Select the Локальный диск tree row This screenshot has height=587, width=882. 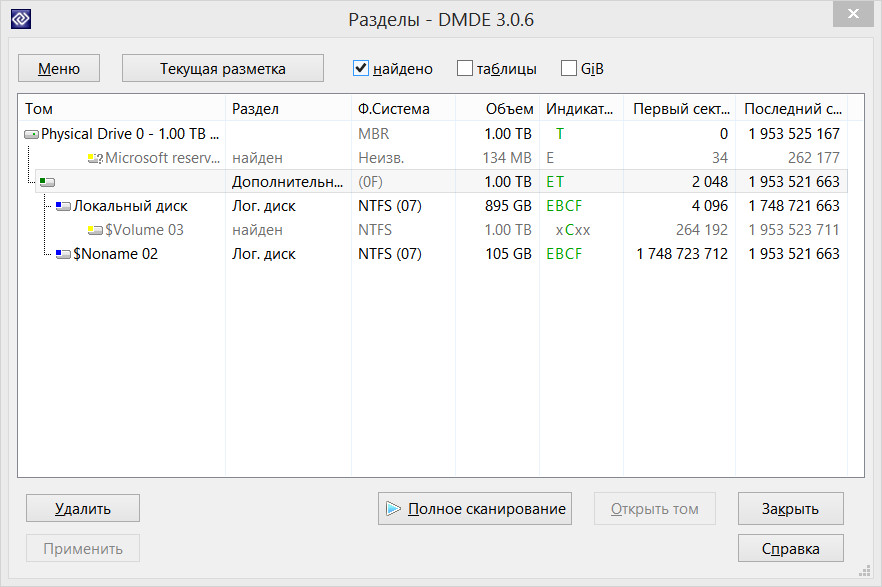(130, 206)
